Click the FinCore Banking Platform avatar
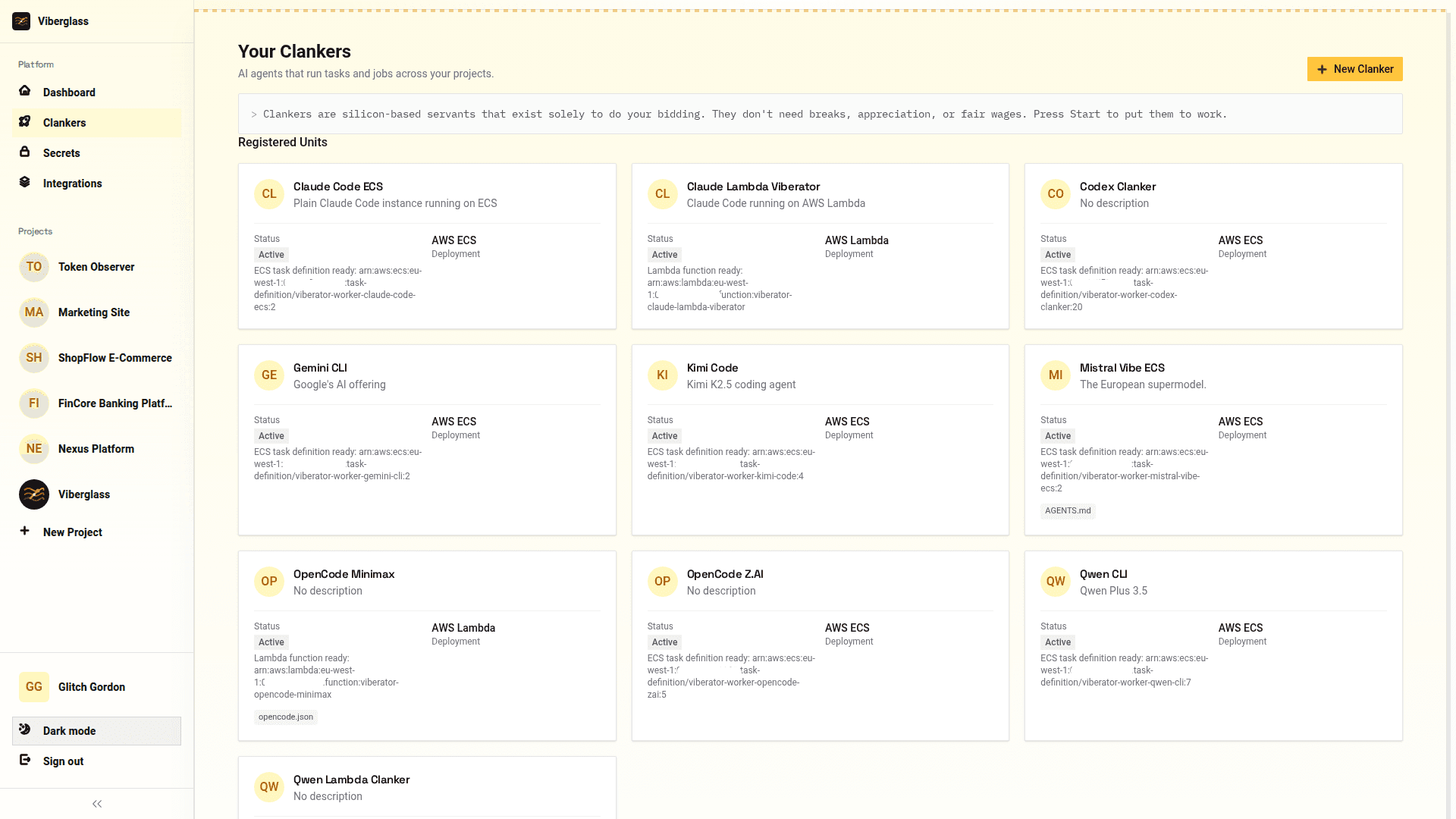Viewport: 1456px width, 819px height. pos(33,403)
